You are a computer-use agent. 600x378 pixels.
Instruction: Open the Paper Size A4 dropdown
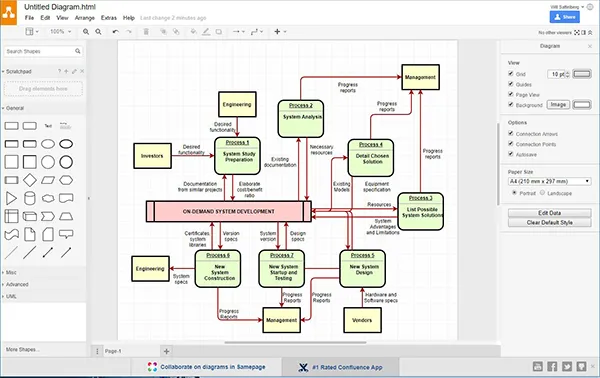tap(549, 181)
